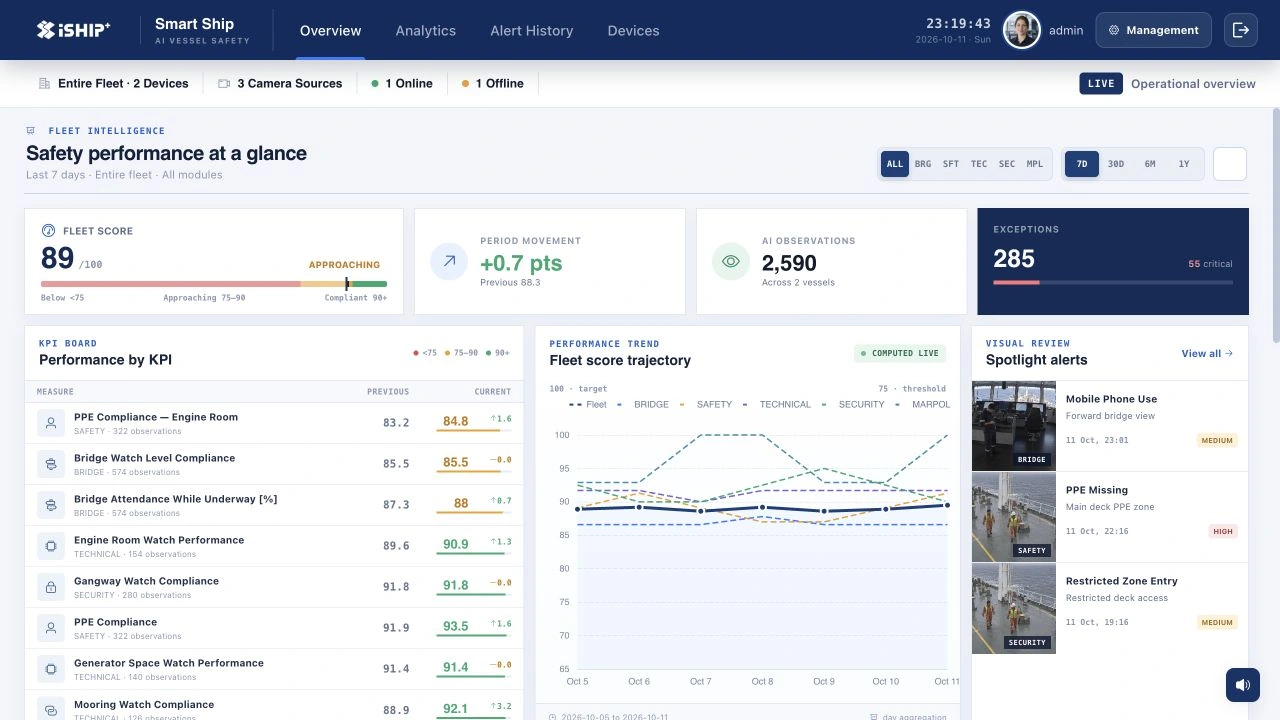Switch time range to 1Y
This screenshot has height=720, width=1280.
(1184, 164)
